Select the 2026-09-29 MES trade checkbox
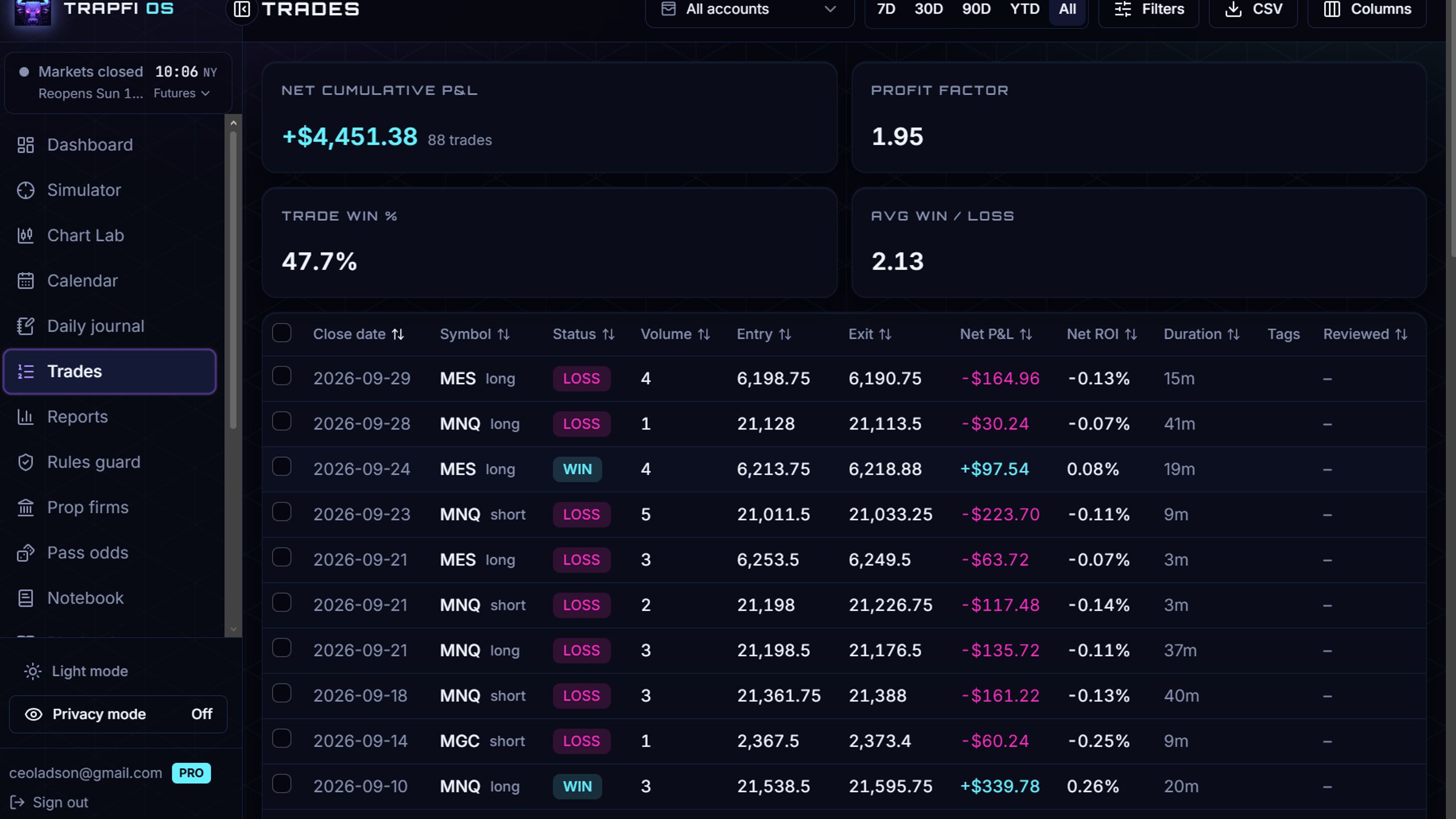The width and height of the screenshot is (1456, 819). pyautogui.click(x=282, y=376)
